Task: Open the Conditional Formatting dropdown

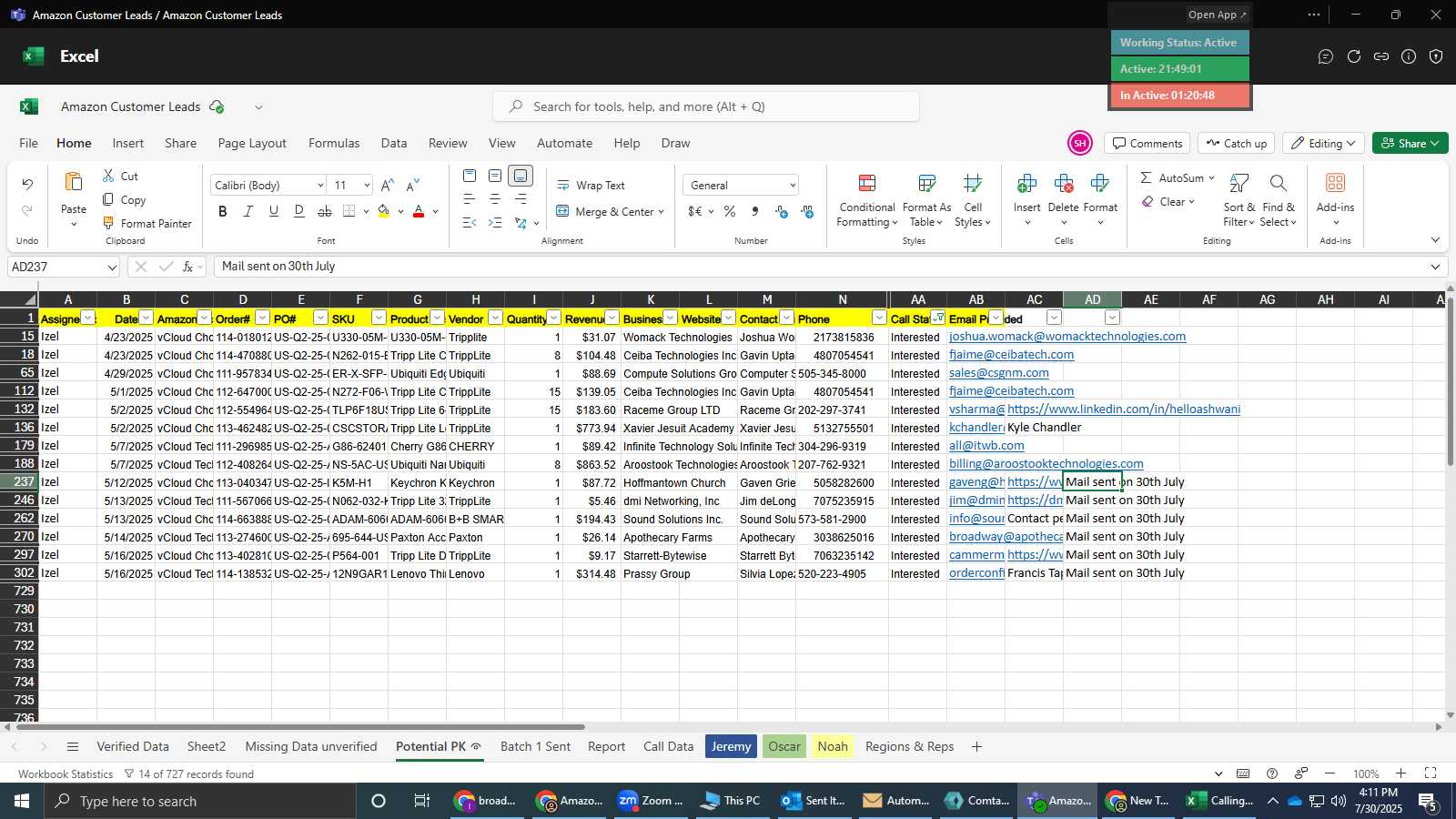Action: [867, 200]
